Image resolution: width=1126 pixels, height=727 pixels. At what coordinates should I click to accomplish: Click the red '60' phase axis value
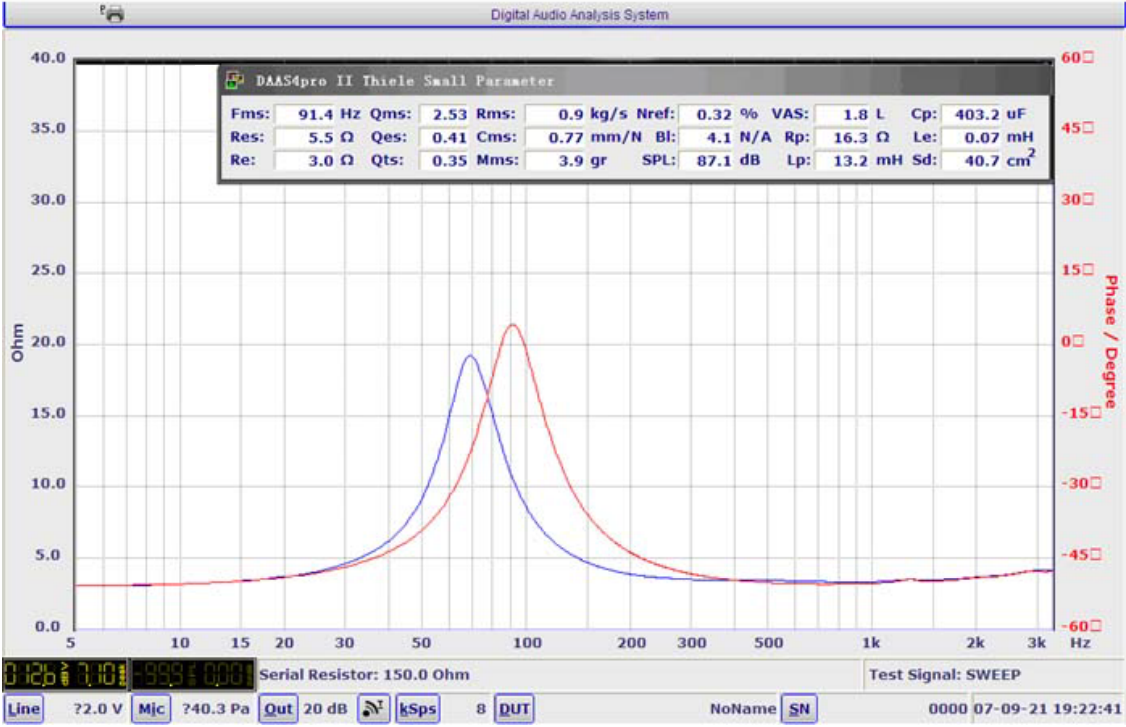tap(1077, 57)
